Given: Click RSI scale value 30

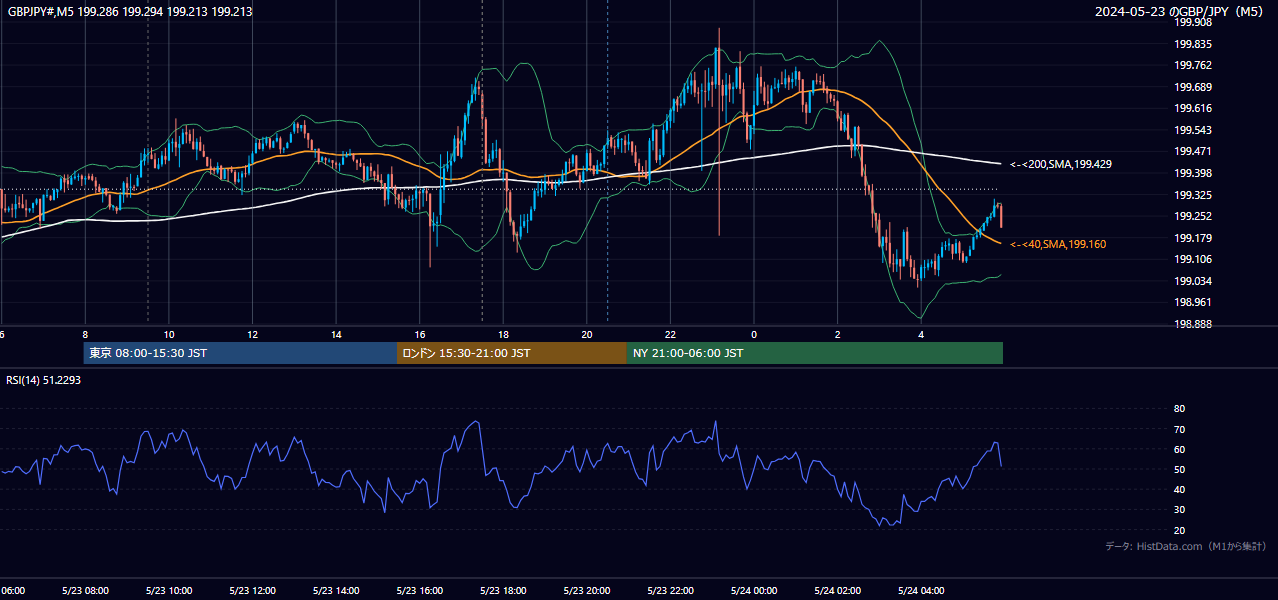Looking at the screenshot, I should coord(1179,510).
